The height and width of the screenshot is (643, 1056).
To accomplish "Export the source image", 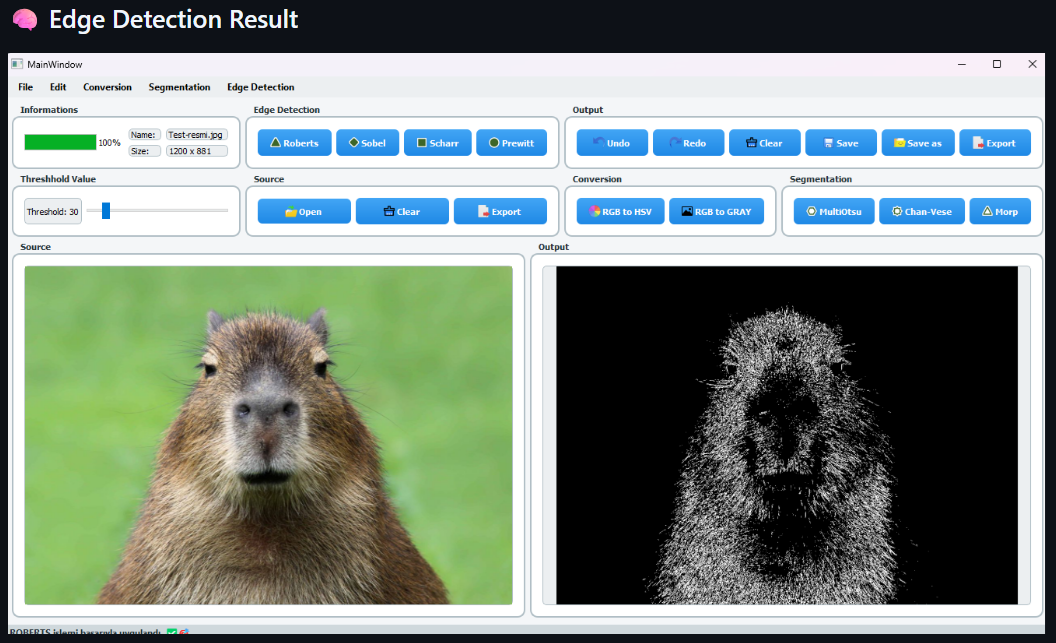I will (499, 212).
